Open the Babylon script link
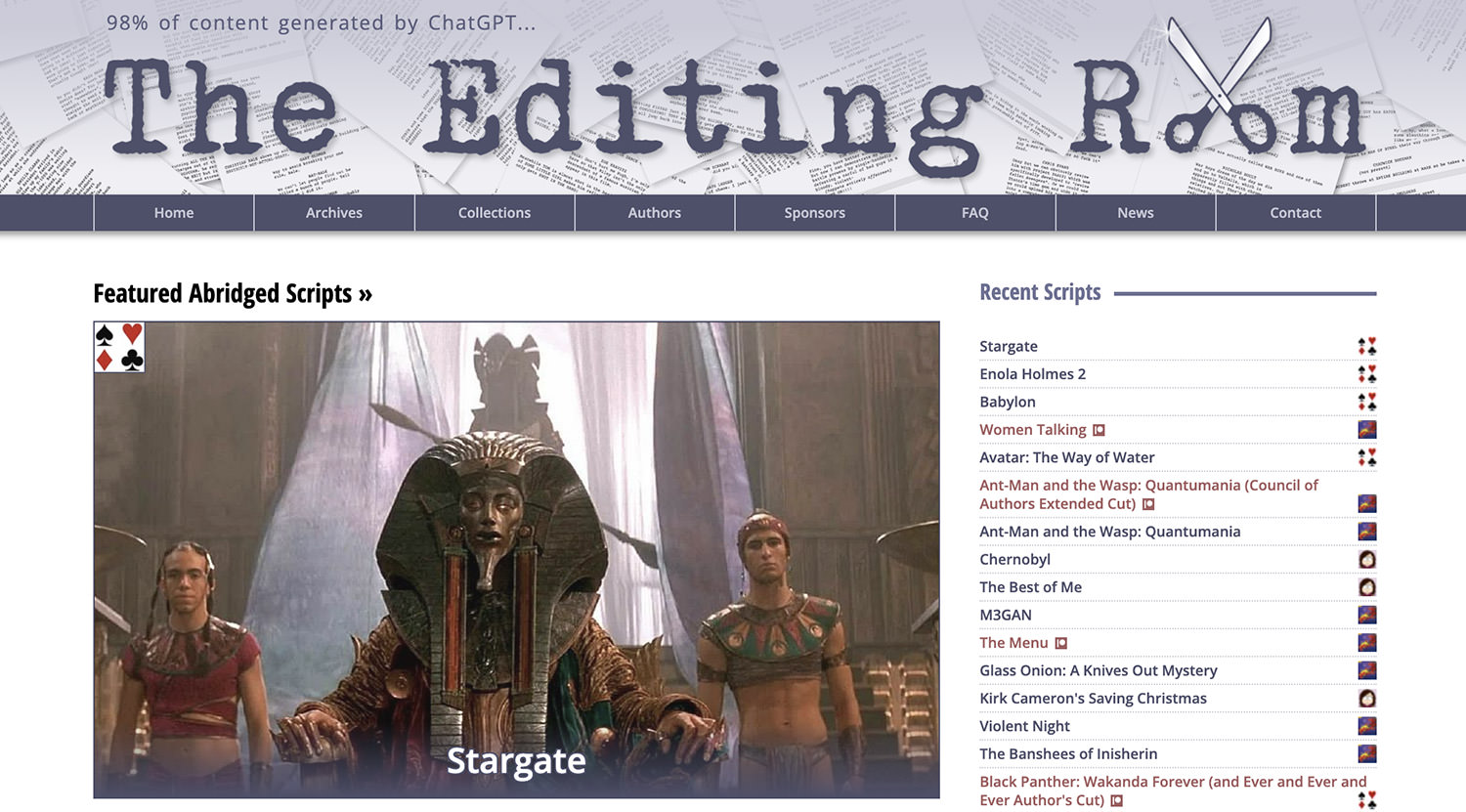1466x812 pixels. coord(1008,402)
